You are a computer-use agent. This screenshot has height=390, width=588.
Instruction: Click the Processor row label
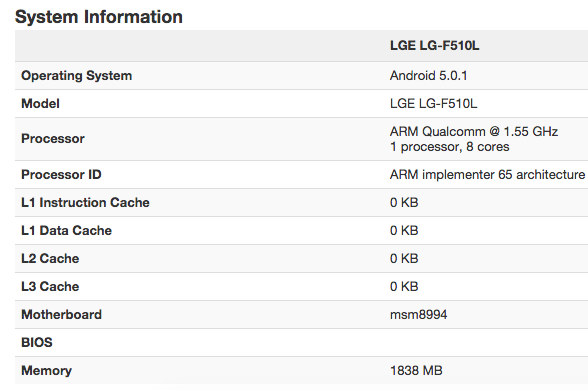point(53,139)
